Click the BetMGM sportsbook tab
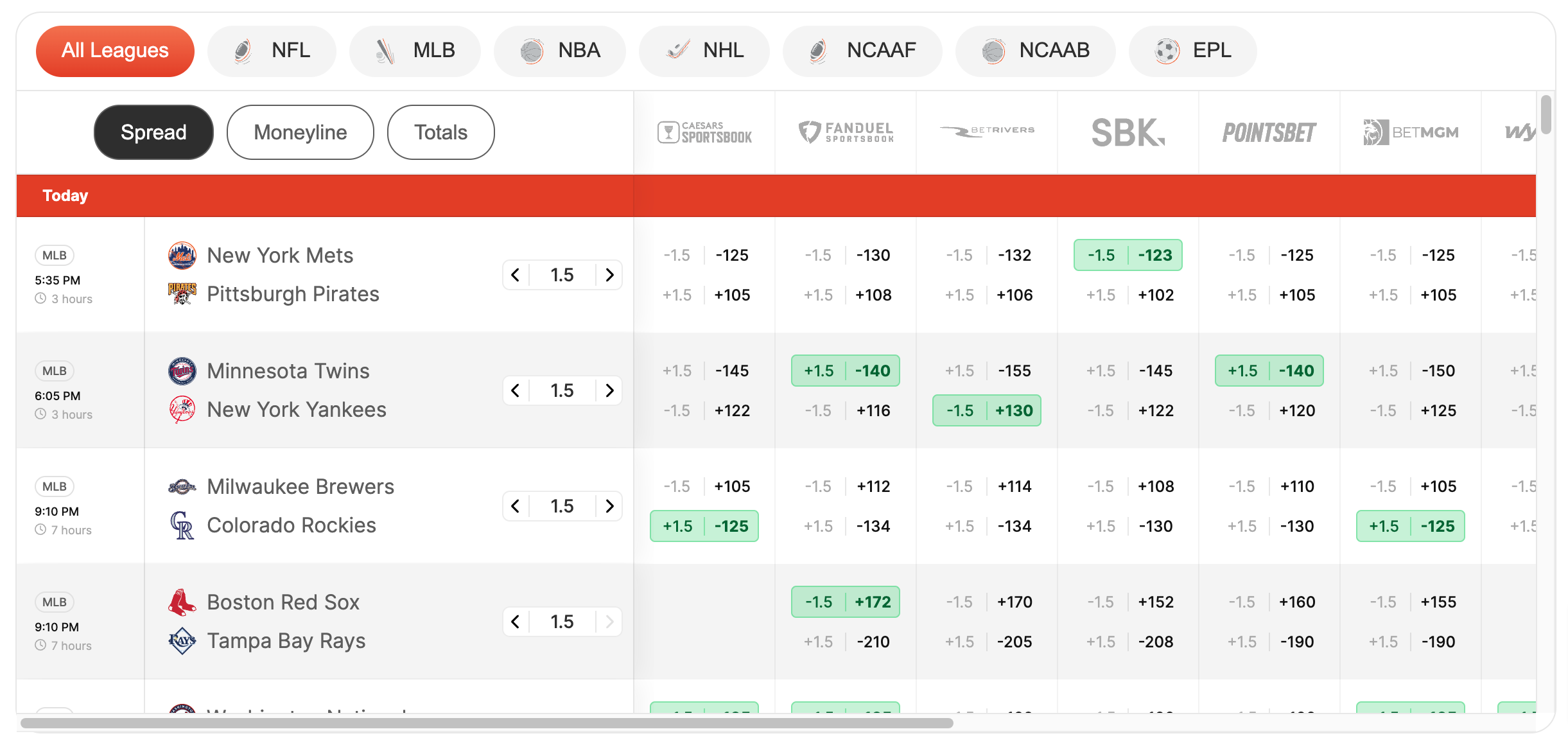 tap(1410, 130)
